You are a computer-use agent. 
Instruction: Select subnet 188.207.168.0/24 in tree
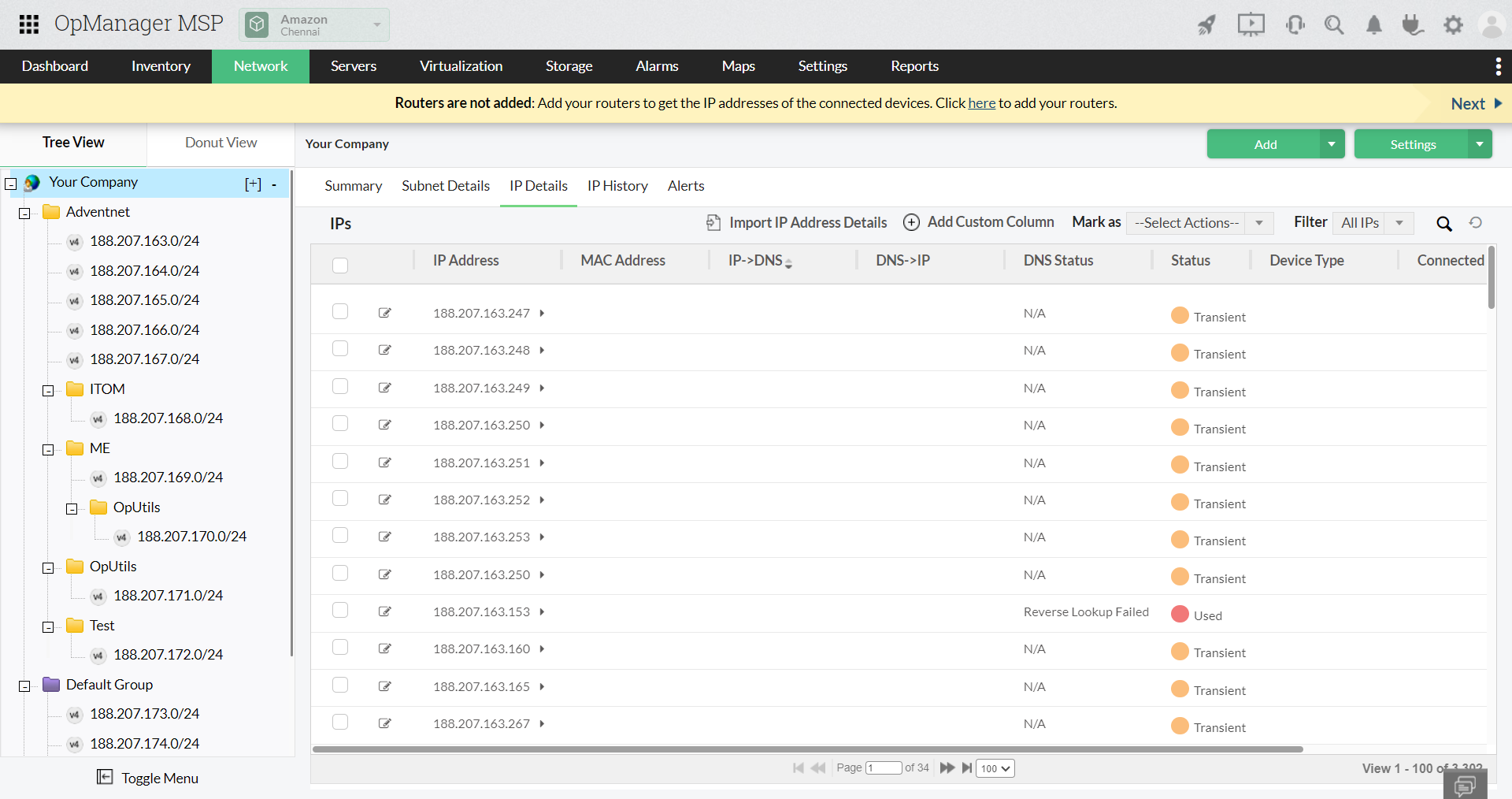point(168,418)
